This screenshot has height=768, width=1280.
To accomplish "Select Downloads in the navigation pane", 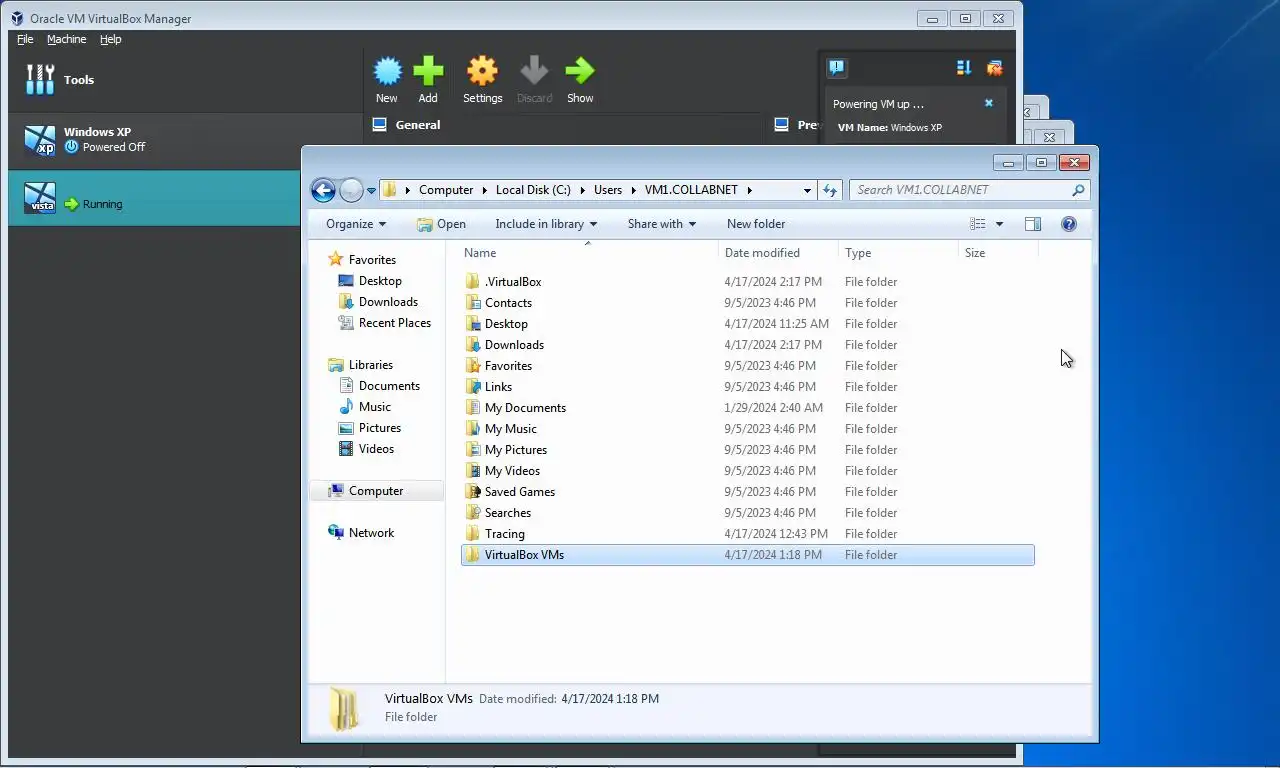I will 388,302.
